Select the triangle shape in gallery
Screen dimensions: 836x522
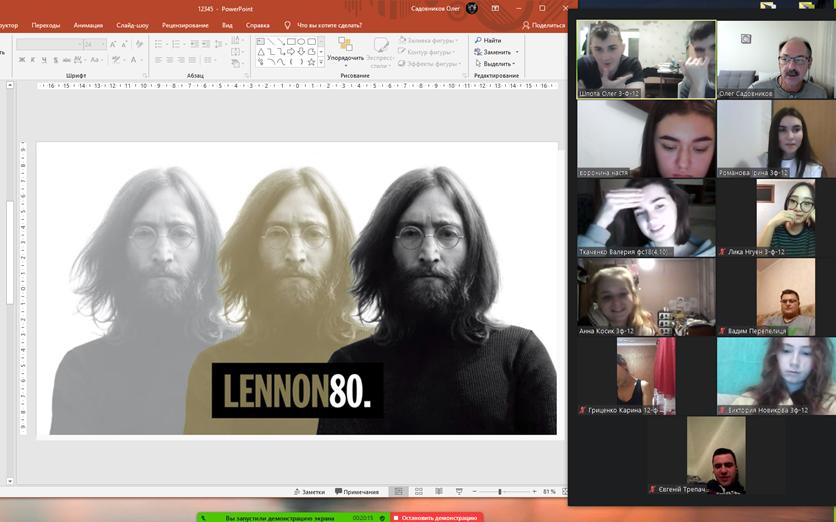pyautogui.click(x=260, y=52)
